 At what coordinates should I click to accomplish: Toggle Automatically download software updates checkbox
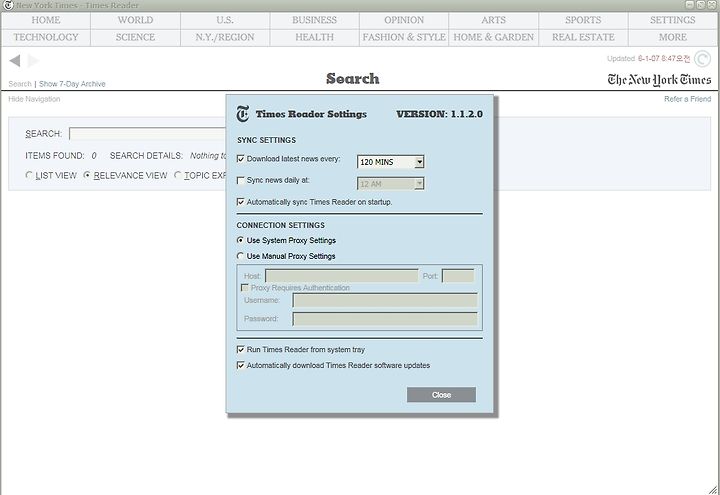tap(240, 365)
